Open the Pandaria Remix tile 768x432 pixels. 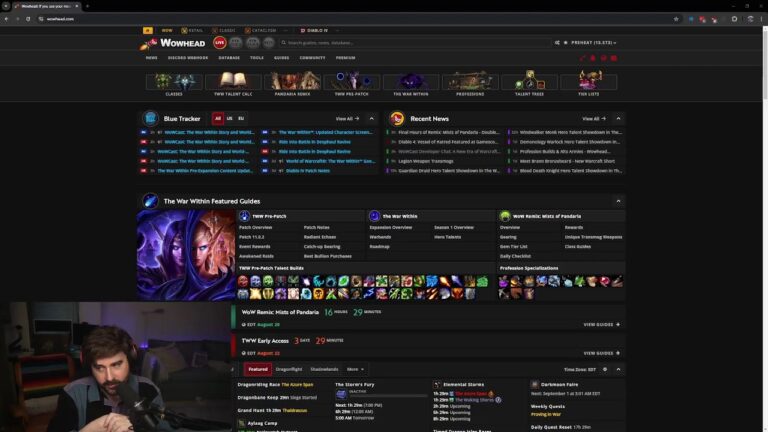click(292, 83)
